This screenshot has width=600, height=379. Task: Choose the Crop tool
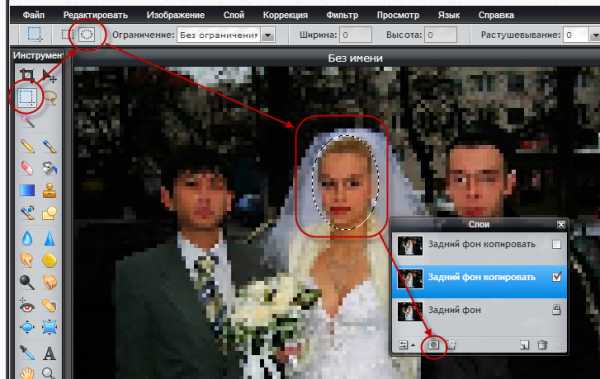[x=27, y=75]
